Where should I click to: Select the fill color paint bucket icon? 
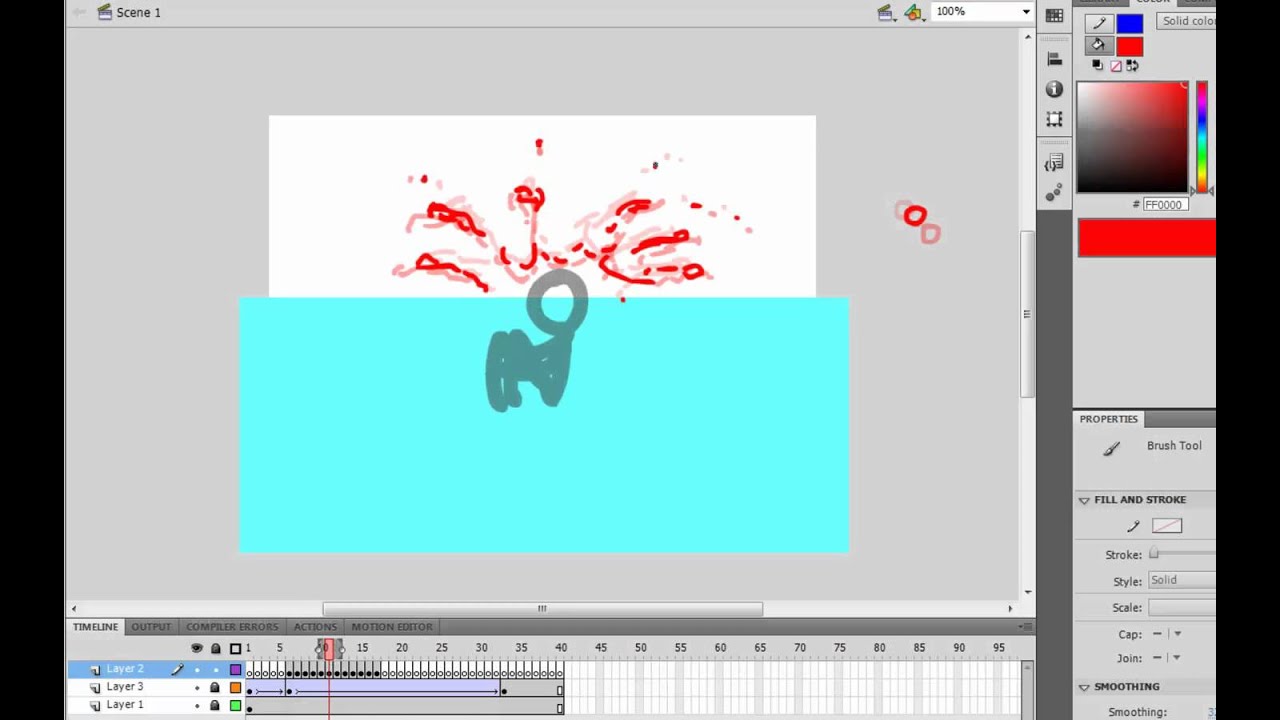(x=1098, y=45)
